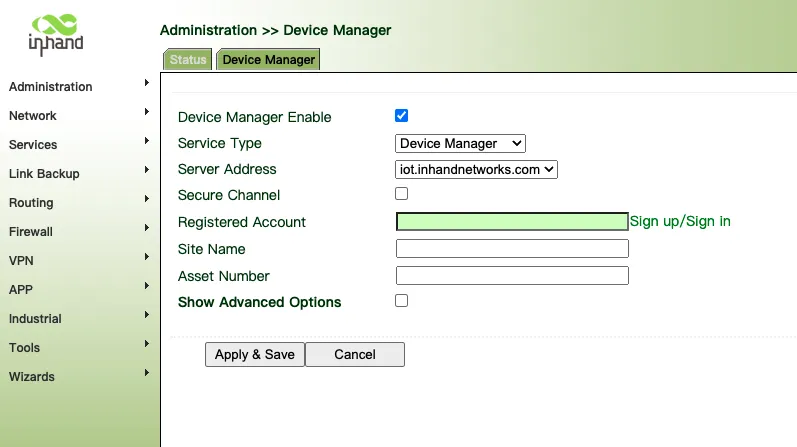This screenshot has width=797, height=447.
Task: Click the InHand logo
Action: (x=55, y=35)
